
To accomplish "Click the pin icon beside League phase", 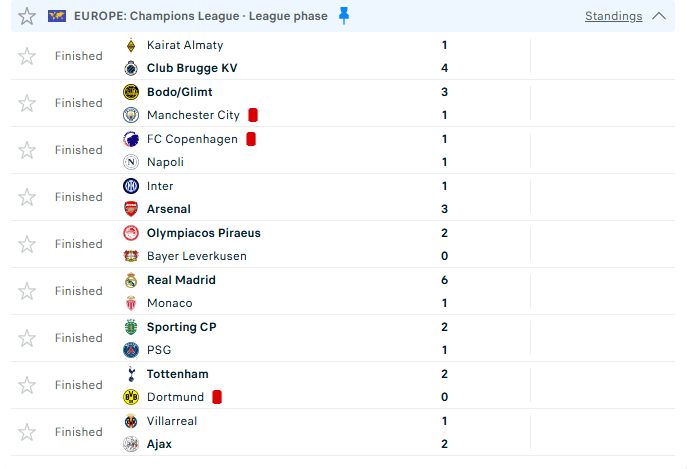I will (345, 15).
